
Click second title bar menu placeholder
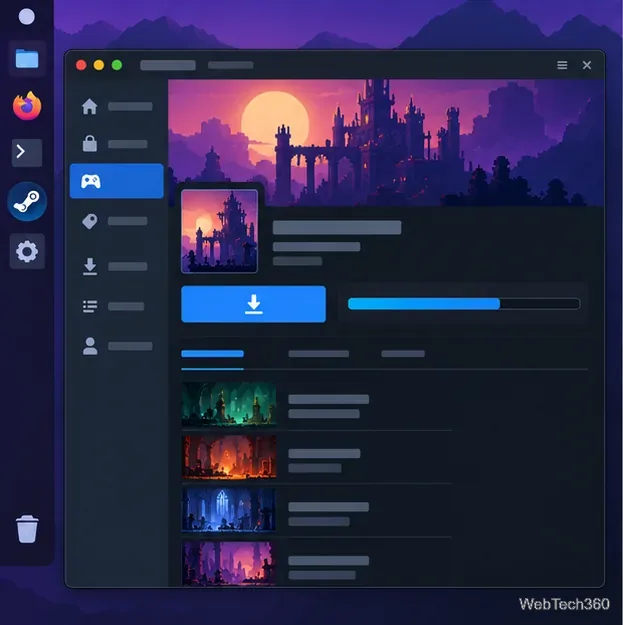(230, 65)
